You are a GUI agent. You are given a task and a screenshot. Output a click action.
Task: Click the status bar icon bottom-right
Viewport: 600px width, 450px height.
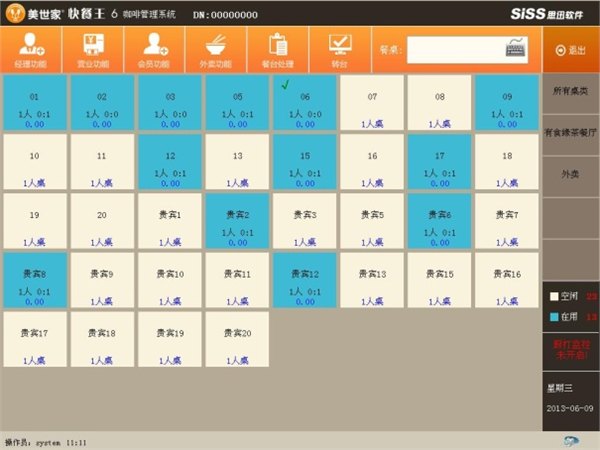pyautogui.click(x=571, y=441)
